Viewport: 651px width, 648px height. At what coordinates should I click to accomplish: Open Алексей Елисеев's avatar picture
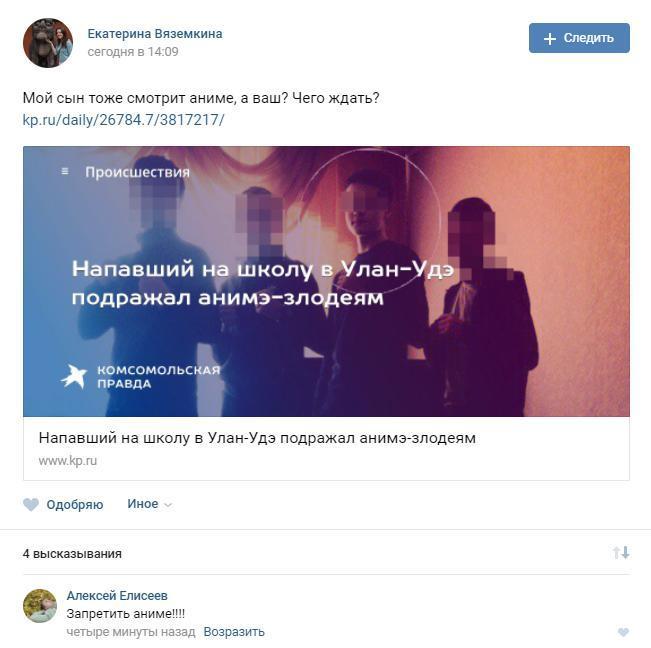coord(40,606)
